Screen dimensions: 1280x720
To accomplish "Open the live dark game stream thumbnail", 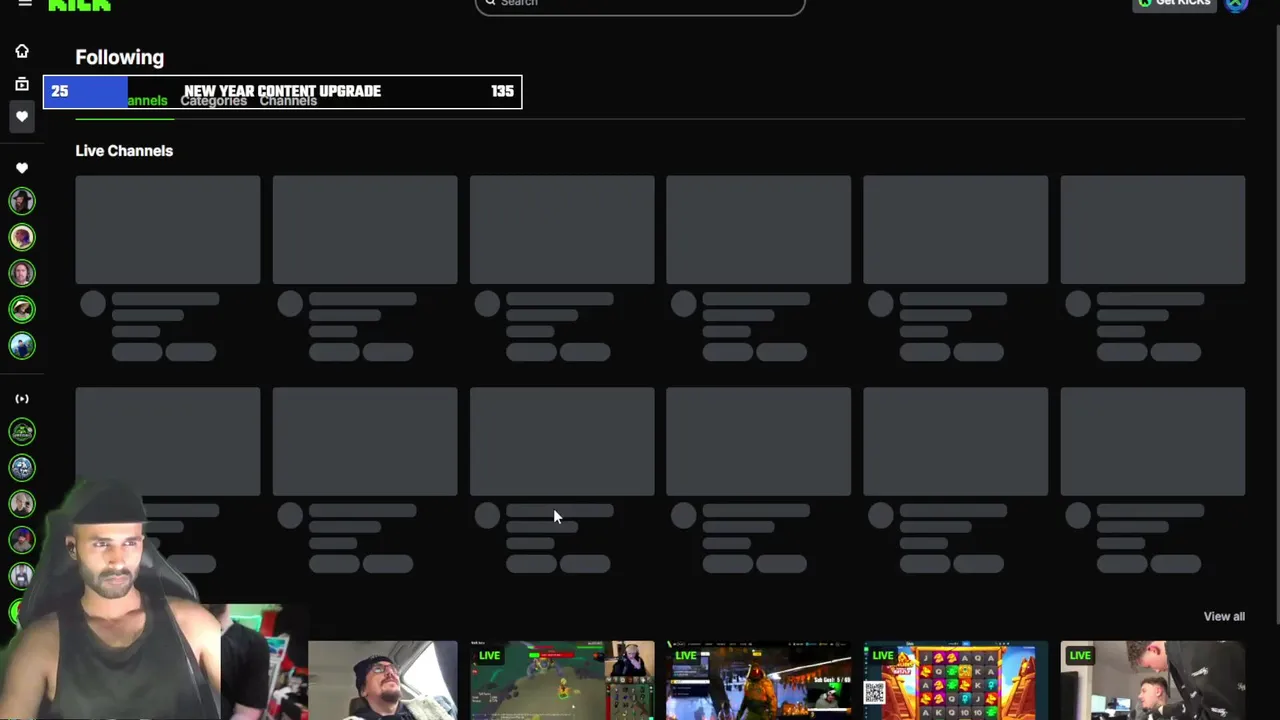I will [x=759, y=680].
